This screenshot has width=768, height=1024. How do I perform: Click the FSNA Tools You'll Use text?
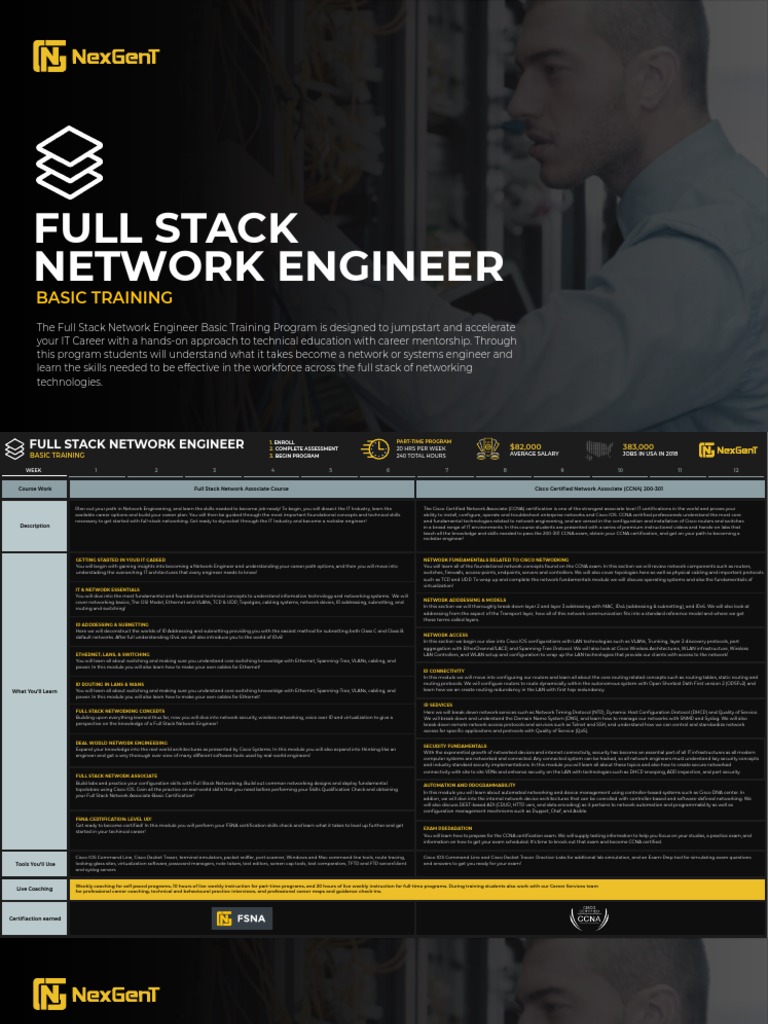[x=241, y=863]
